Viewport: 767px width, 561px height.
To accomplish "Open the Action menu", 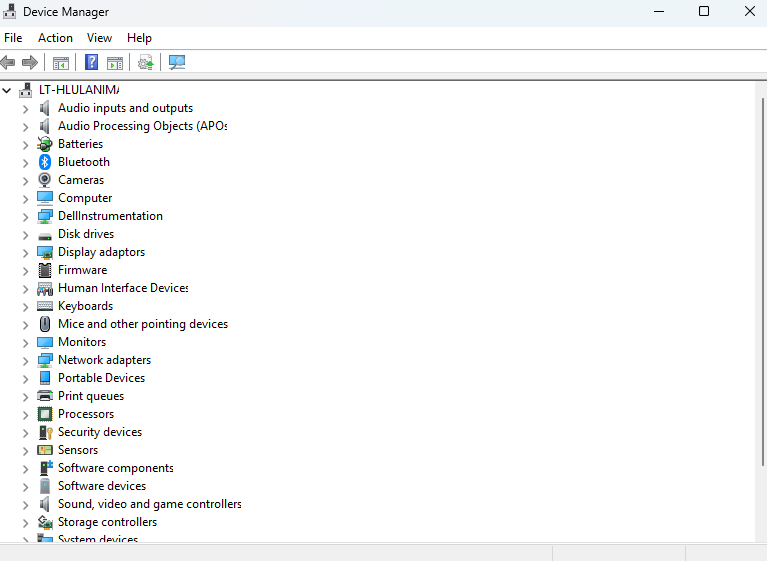I will point(55,38).
